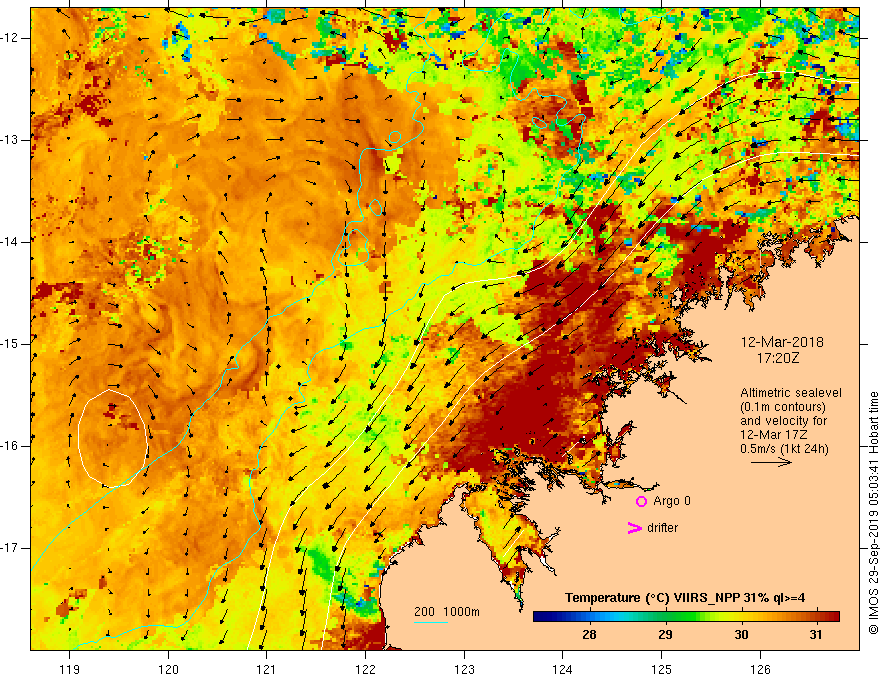Viewport: 880px width, 680px height.
Task: Click the time text 17:20Z
Action: coord(777,358)
